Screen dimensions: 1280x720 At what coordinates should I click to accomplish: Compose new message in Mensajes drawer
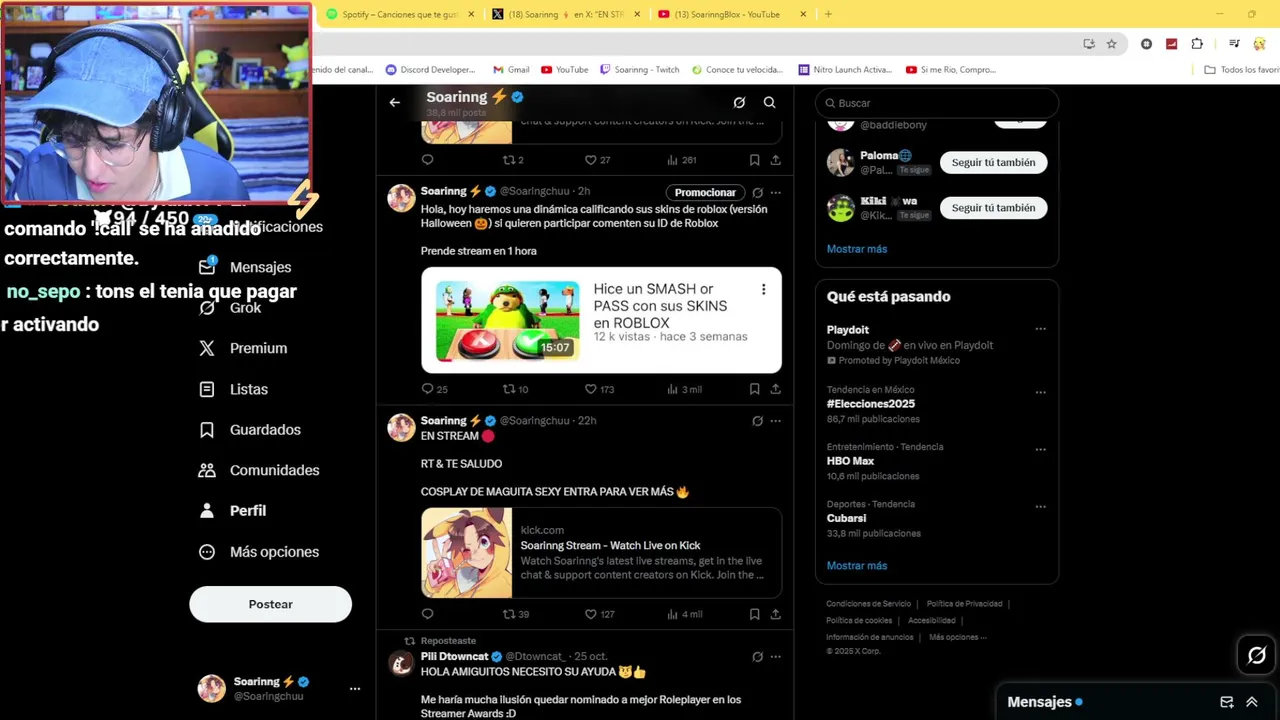(x=1227, y=702)
